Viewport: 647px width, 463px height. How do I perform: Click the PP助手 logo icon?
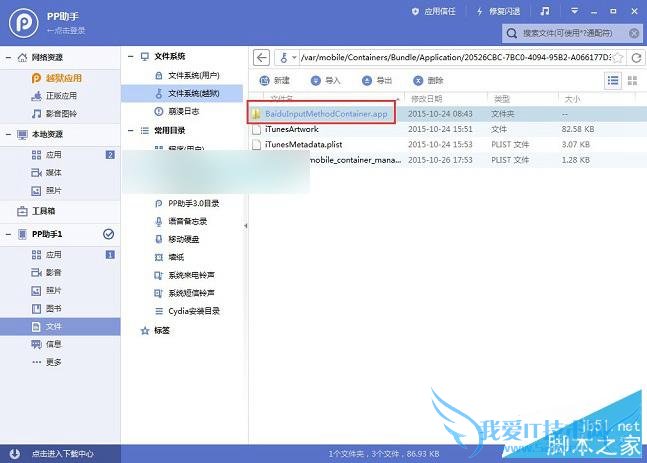[x=24, y=23]
